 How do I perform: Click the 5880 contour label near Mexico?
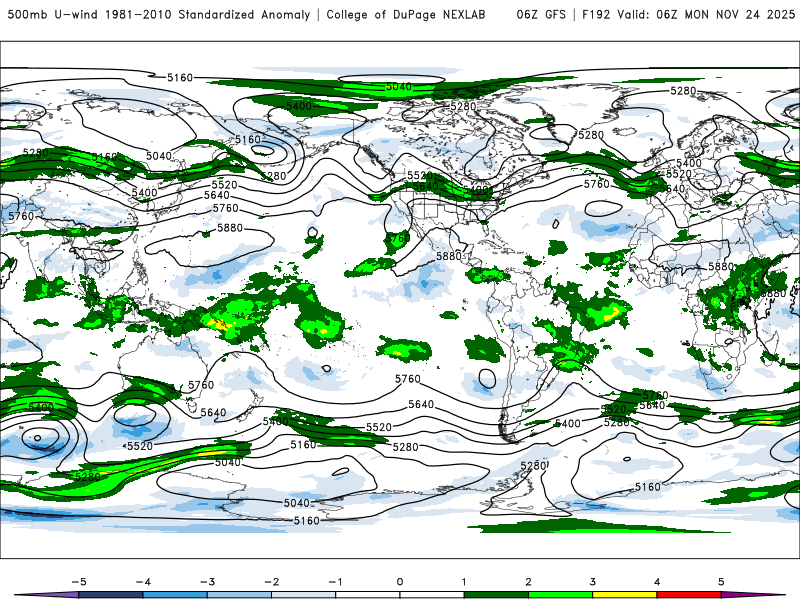tap(449, 256)
